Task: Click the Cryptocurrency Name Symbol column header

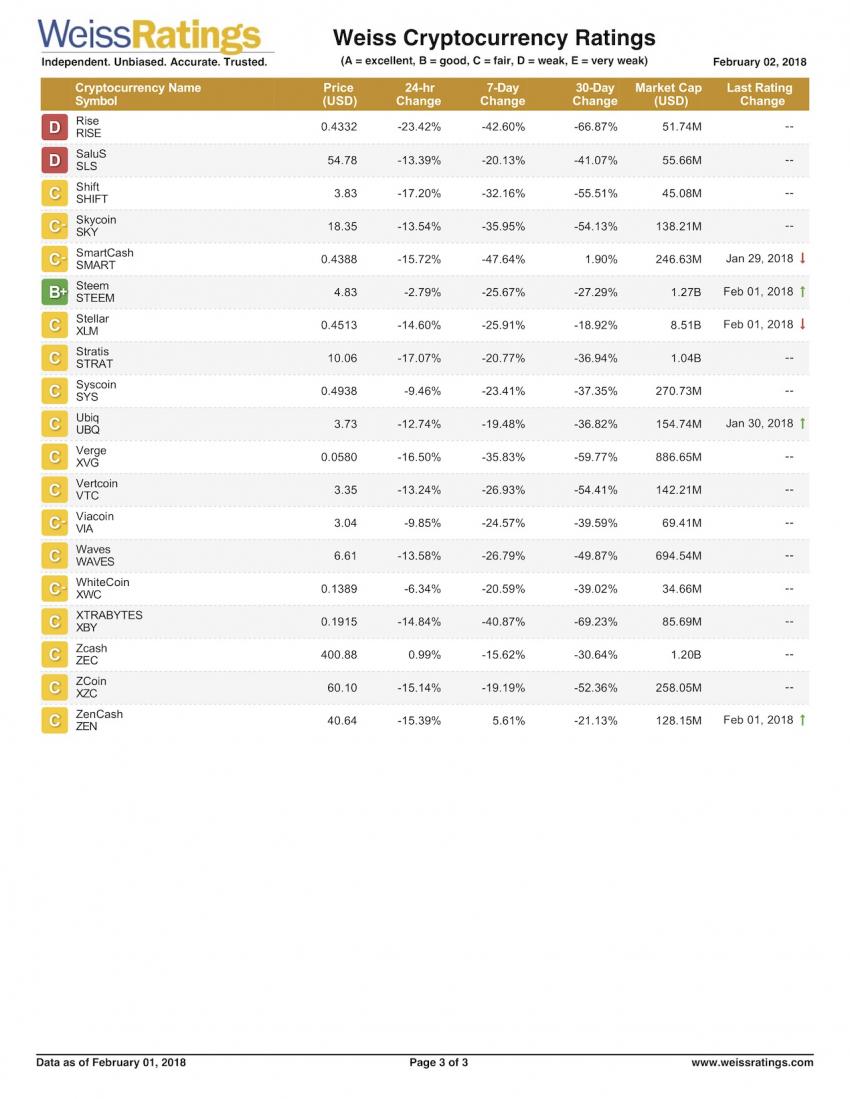Action: click(138, 94)
